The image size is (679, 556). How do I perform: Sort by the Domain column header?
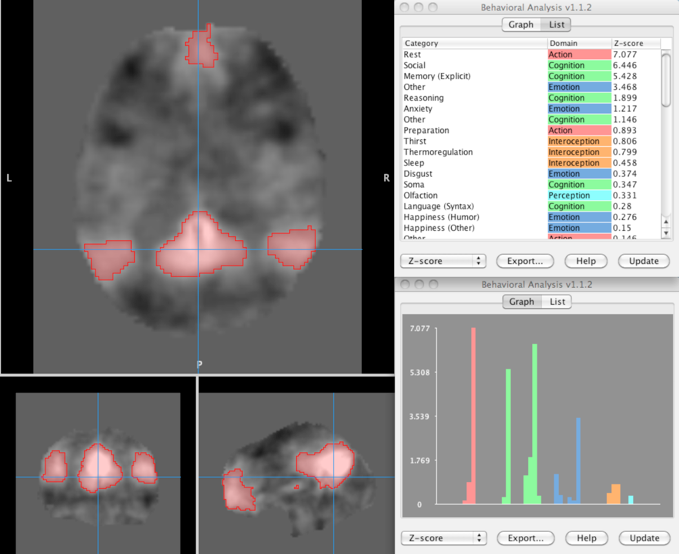[578, 43]
